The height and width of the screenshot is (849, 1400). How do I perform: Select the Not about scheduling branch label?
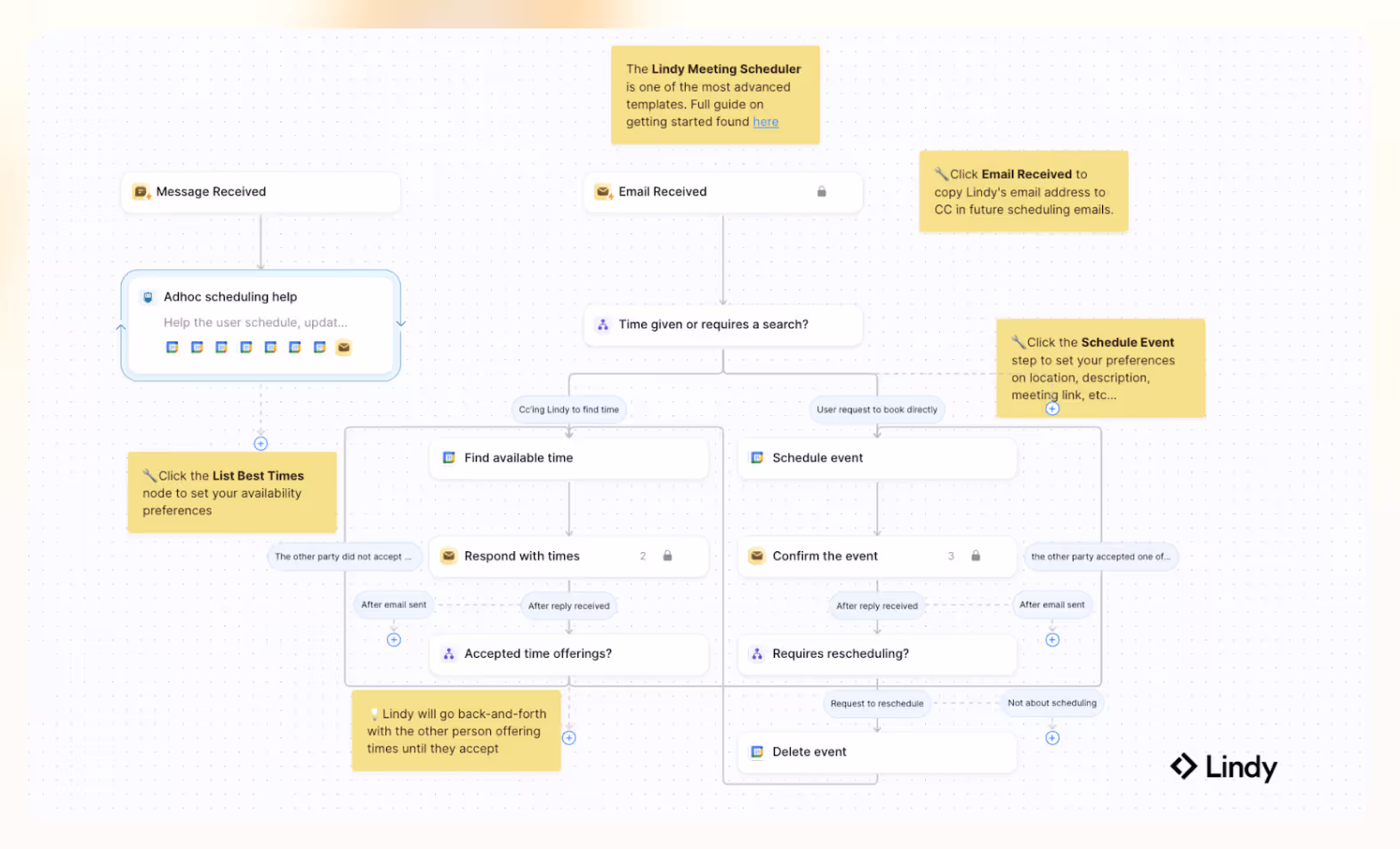1052,703
